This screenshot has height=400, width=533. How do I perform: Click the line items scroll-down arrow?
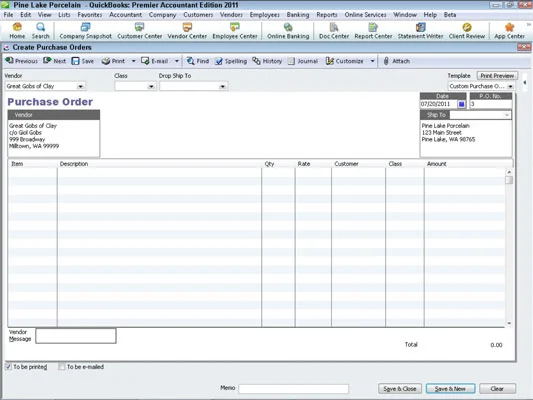[x=509, y=323]
